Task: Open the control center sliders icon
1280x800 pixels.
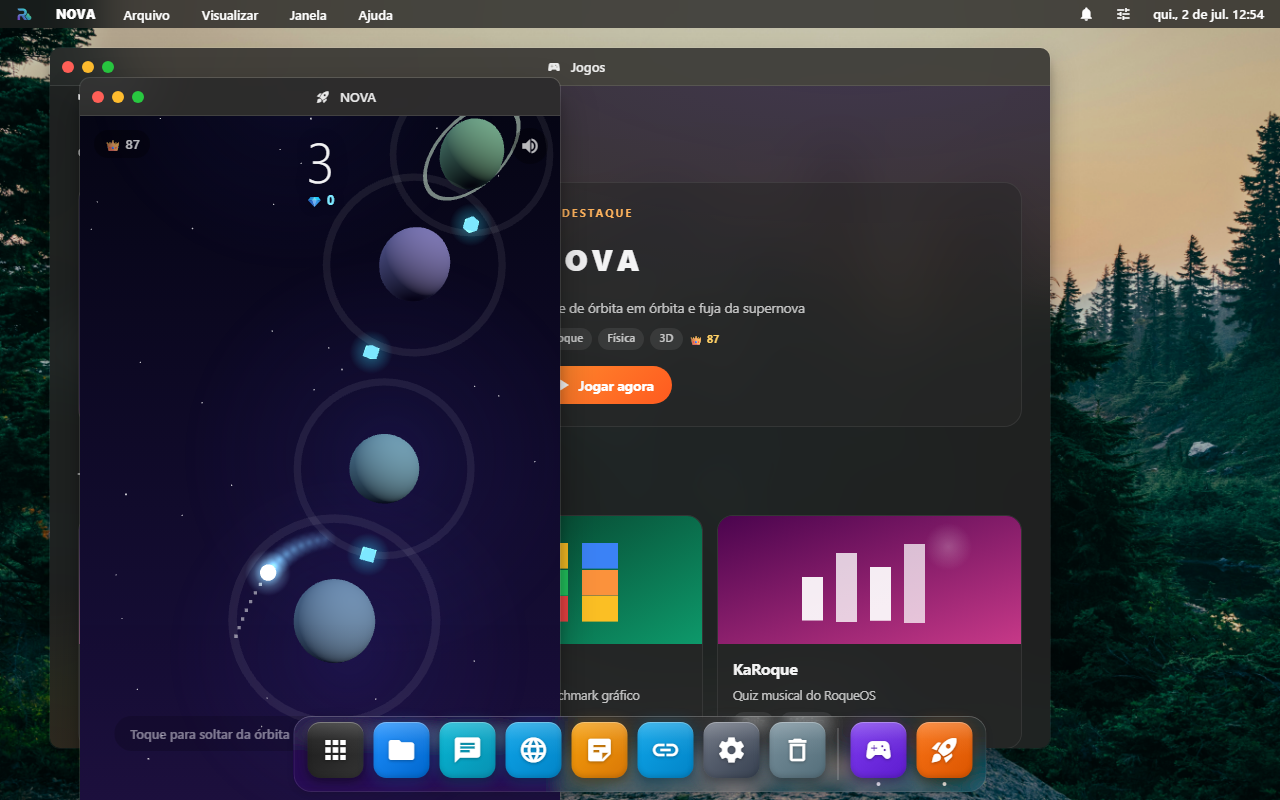Action: tap(1124, 14)
